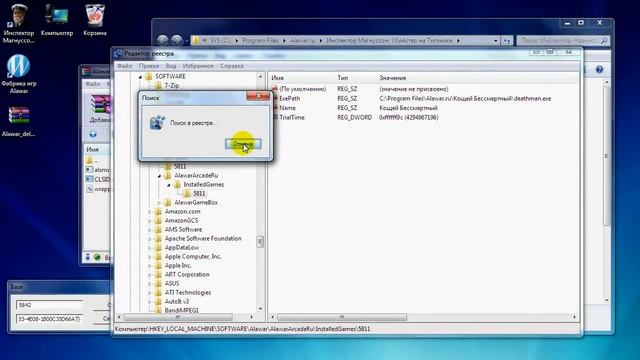Click the GUID input field in Base window
The width and height of the screenshot is (640, 360).
coord(49,318)
